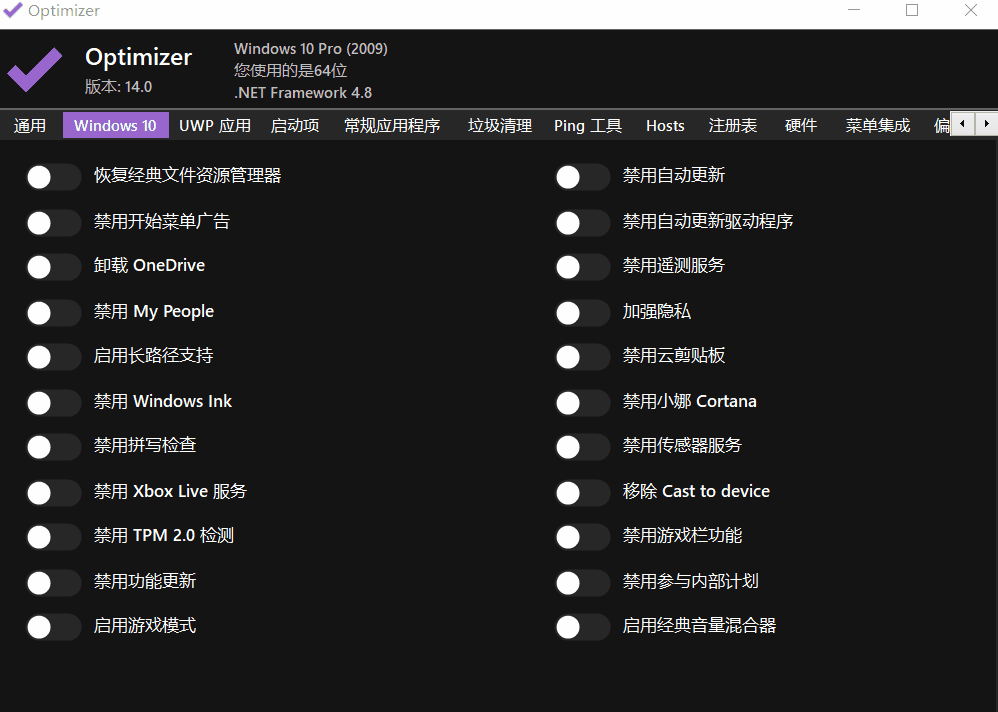
Task: Turn on 启用游戏模式 toggle
Action: coord(53,627)
